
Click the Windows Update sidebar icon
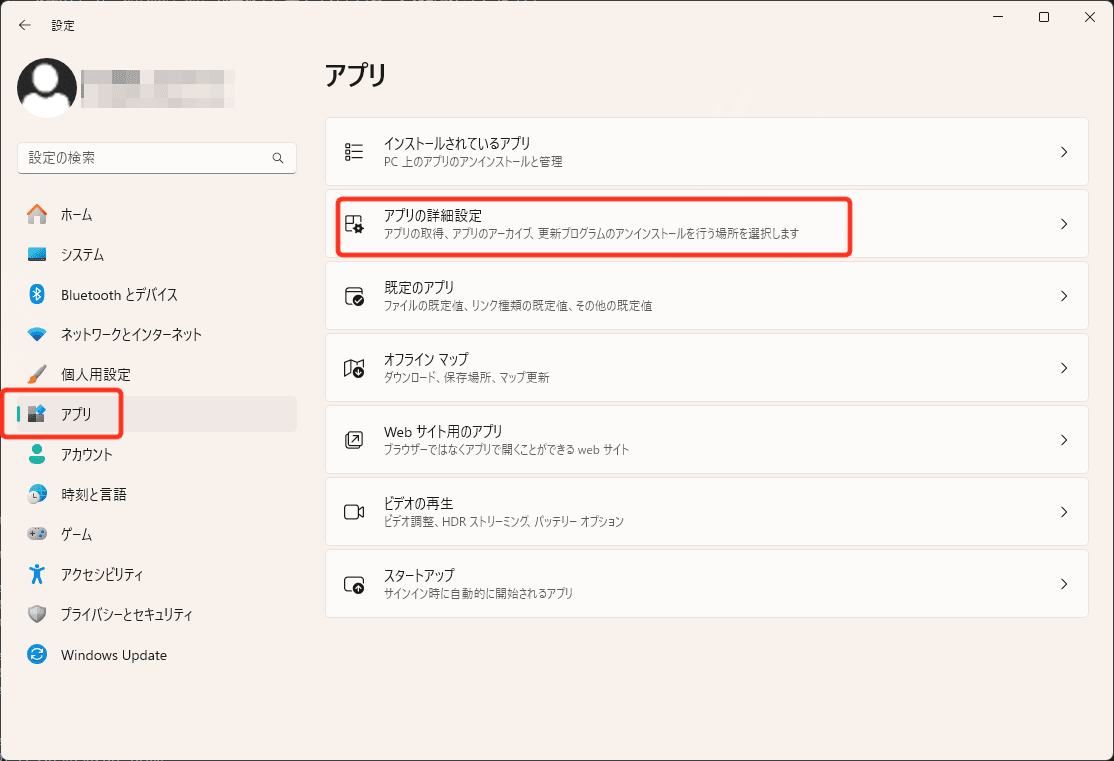point(34,654)
